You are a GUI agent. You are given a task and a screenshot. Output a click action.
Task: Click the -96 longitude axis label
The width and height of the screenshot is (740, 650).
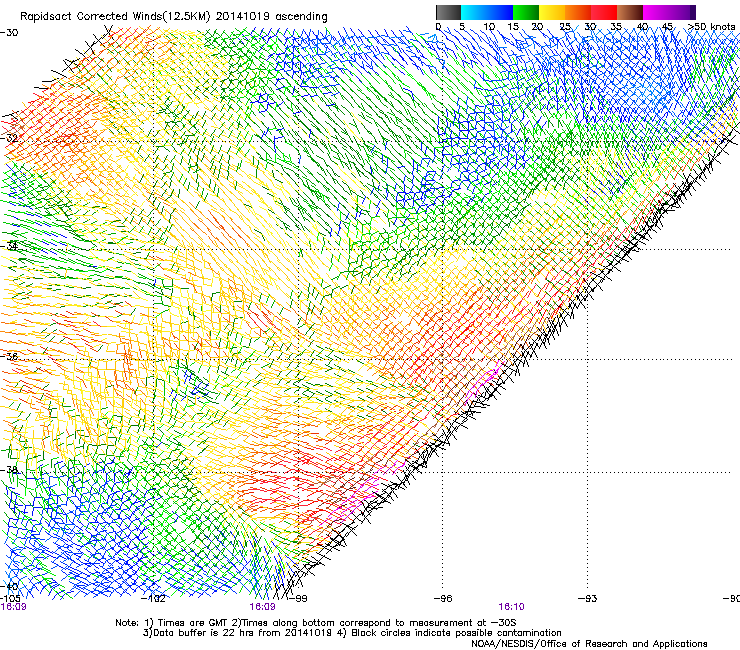tap(442, 599)
